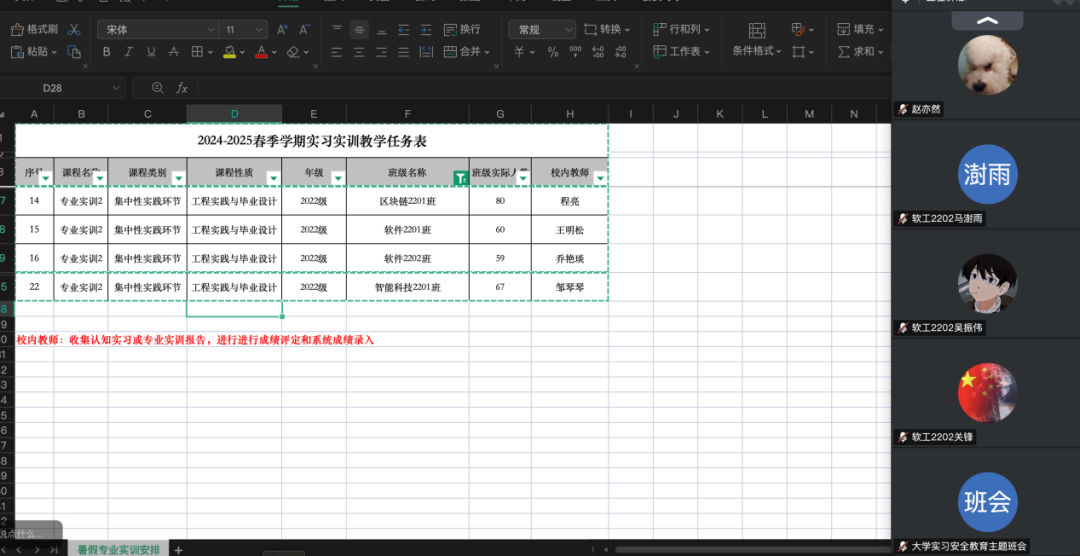Click participant 软工2202关锋's avatar
The height and width of the screenshot is (556, 1080).
click(987, 393)
